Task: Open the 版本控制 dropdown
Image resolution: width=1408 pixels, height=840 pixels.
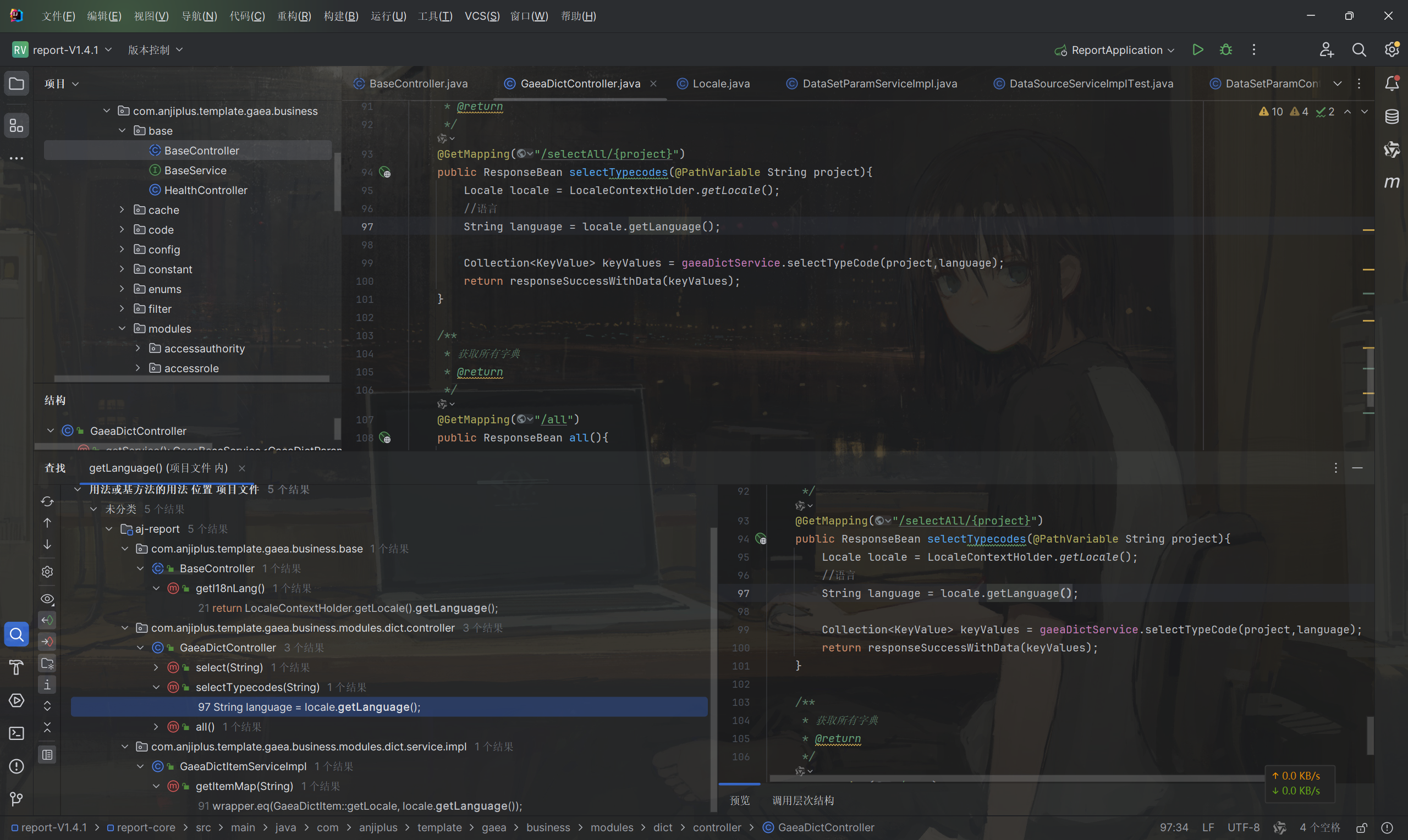Action: pos(155,50)
